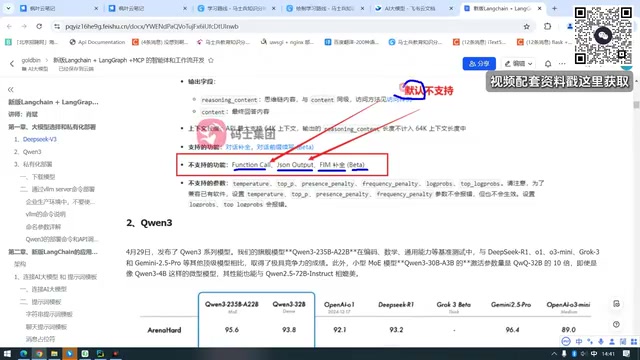Open the Windows Start menu
Image resolution: width=640 pixels, height=360 pixels.
tap(7, 353)
